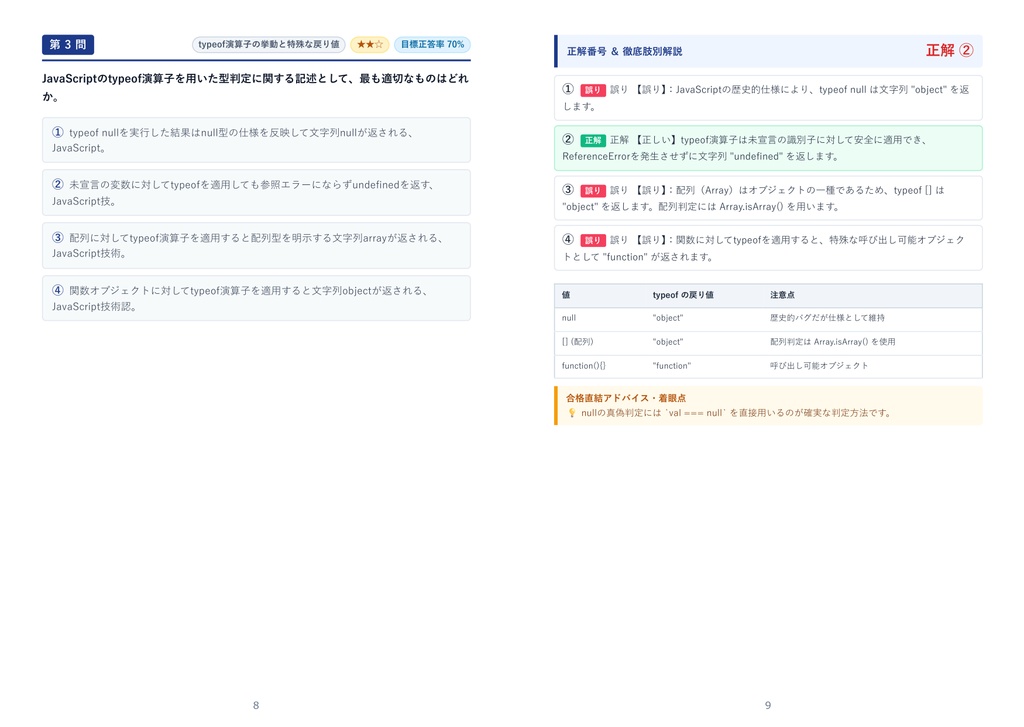Select the explanation ① box about typeof null

(768, 98)
